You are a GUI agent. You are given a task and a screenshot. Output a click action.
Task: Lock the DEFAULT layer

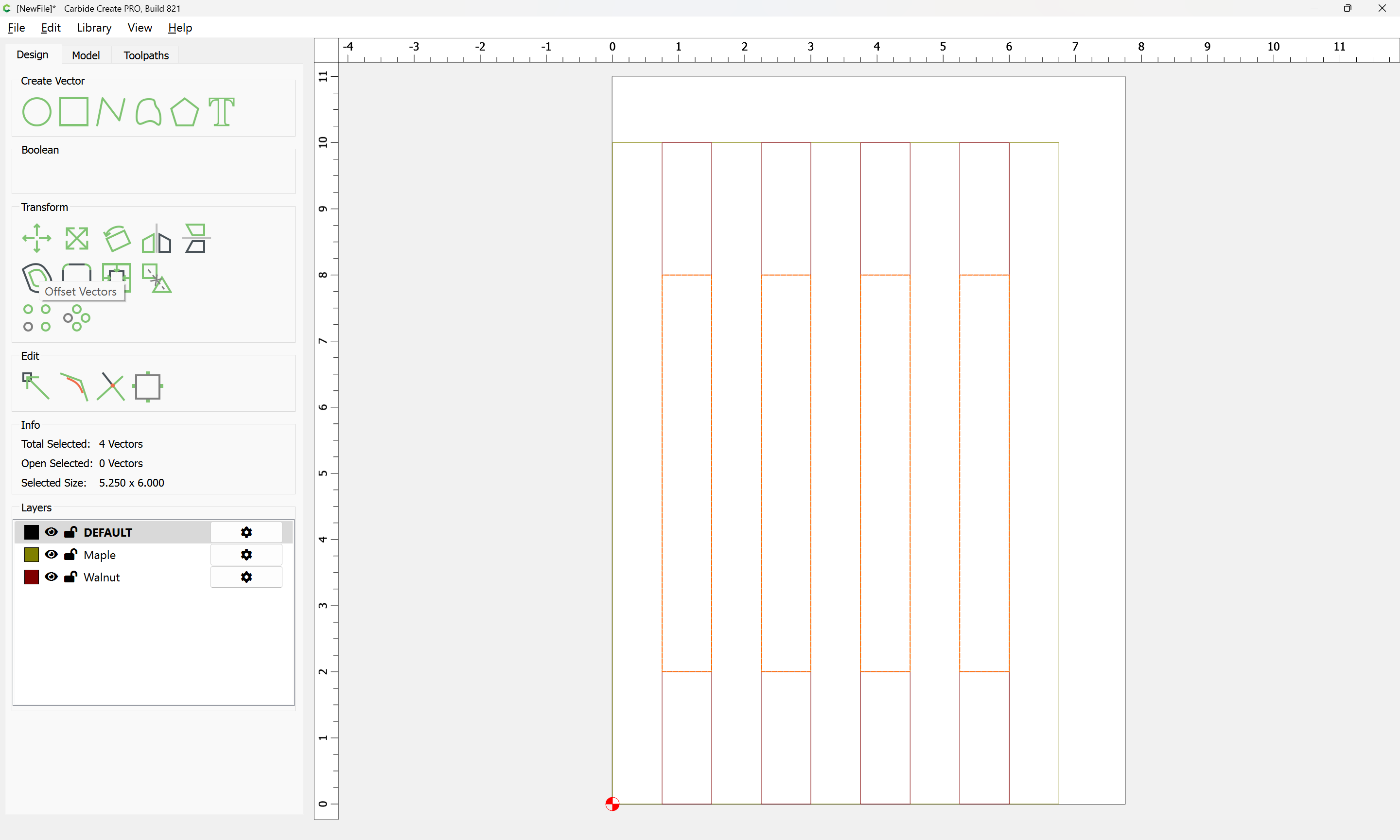coord(71,532)
